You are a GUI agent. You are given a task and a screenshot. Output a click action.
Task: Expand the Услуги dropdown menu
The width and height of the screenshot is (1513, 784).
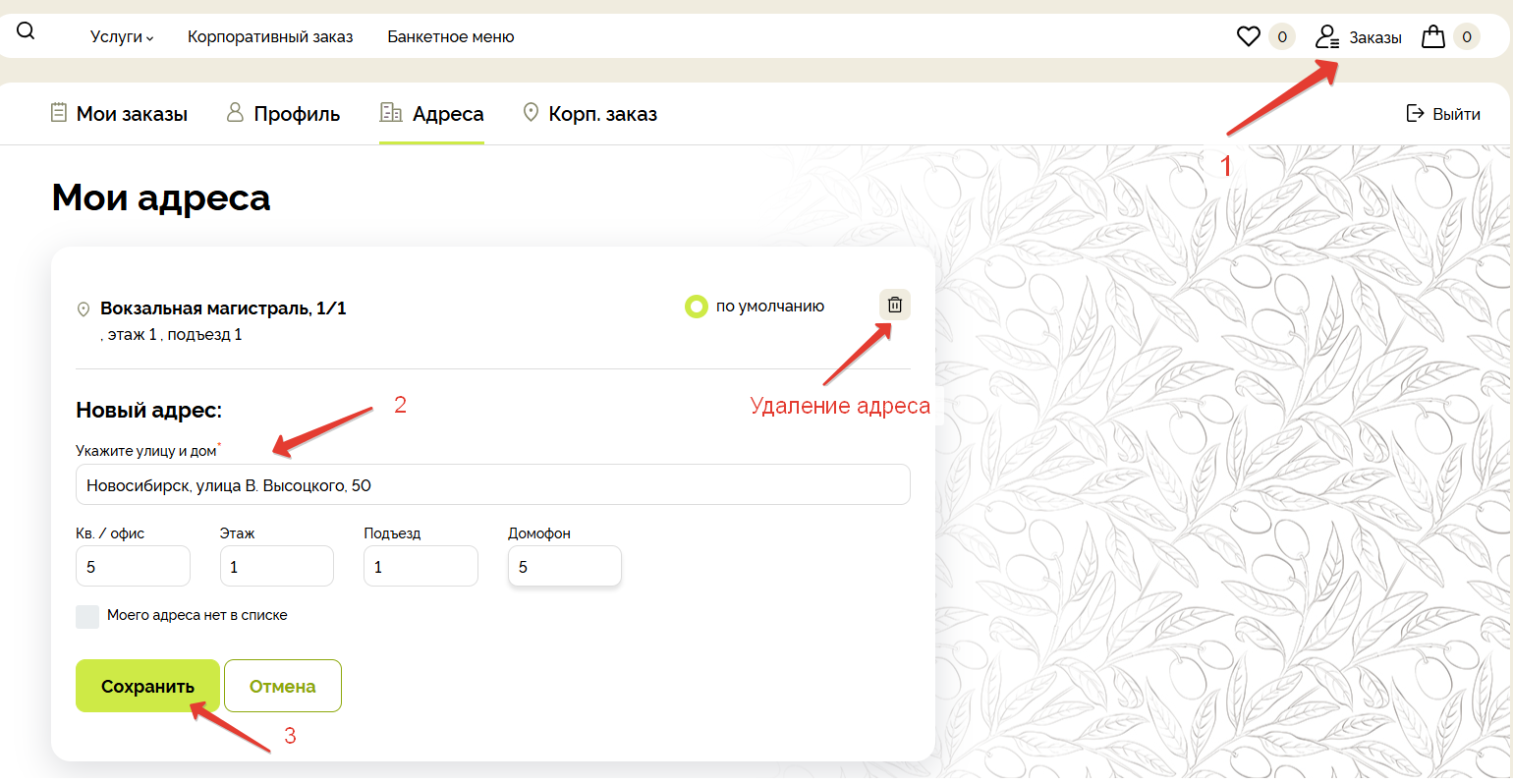(122, 37)
